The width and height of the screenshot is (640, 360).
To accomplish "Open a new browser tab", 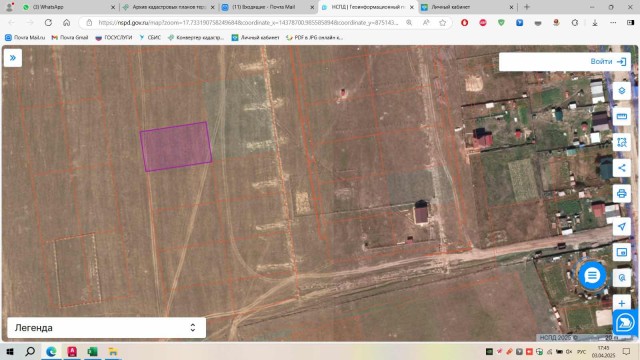I will point(527,7).
